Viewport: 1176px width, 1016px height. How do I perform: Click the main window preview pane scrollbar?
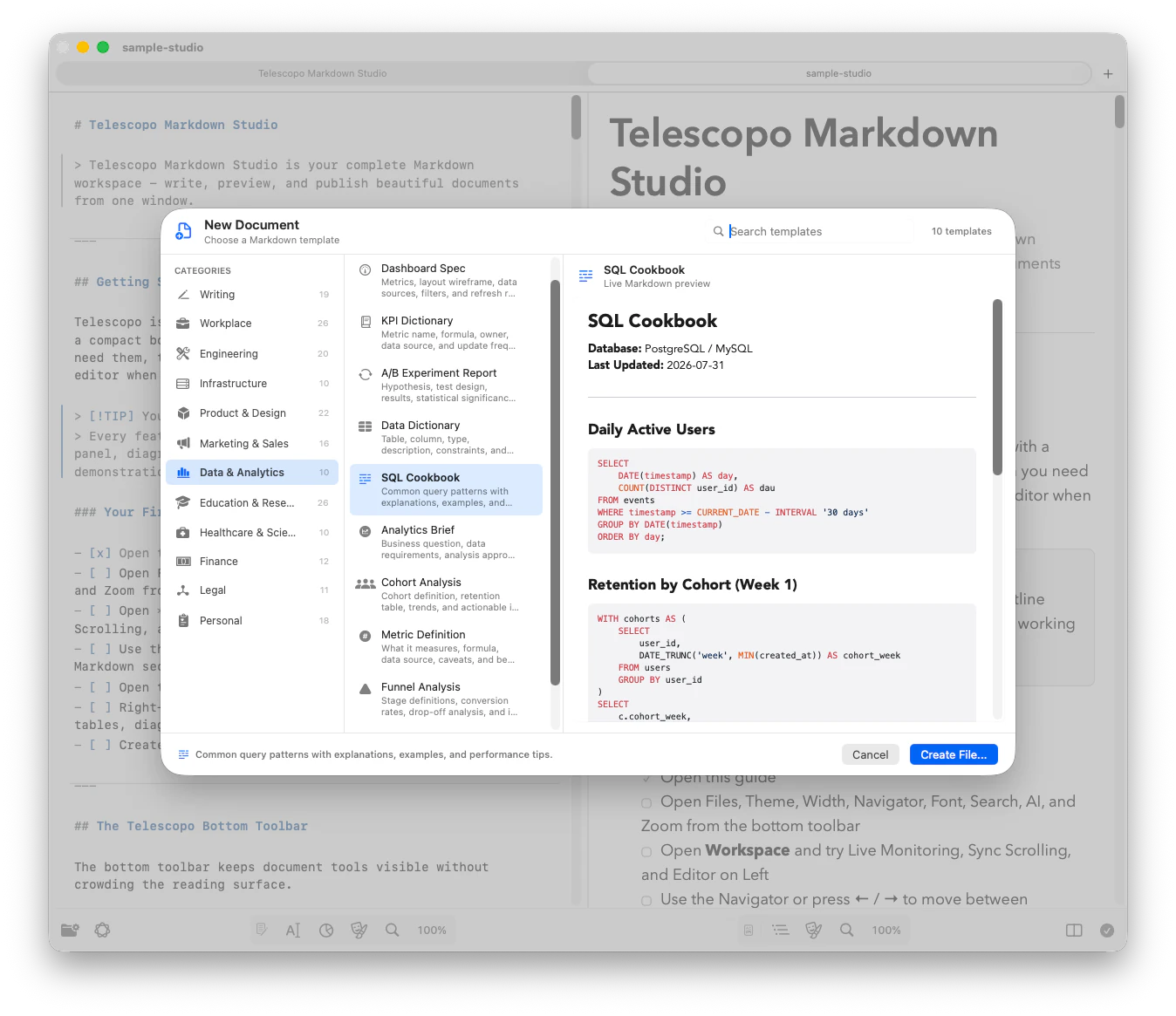pyautogui.click(x=1119, y=112)
